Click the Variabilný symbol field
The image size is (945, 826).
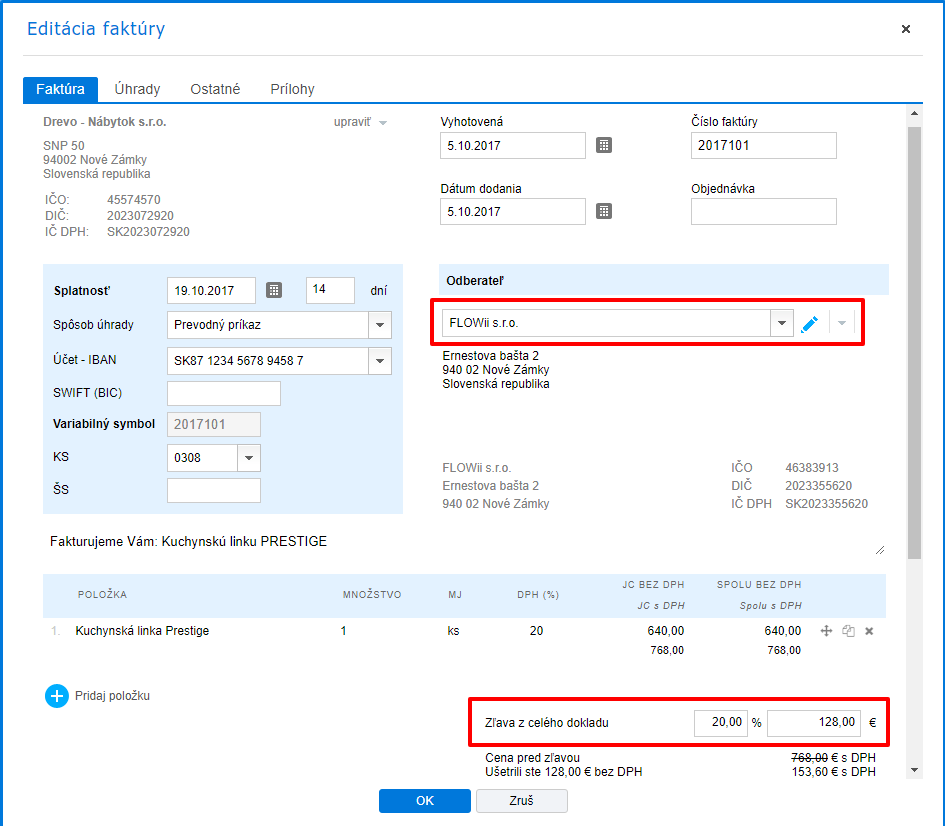pos(214,425)
